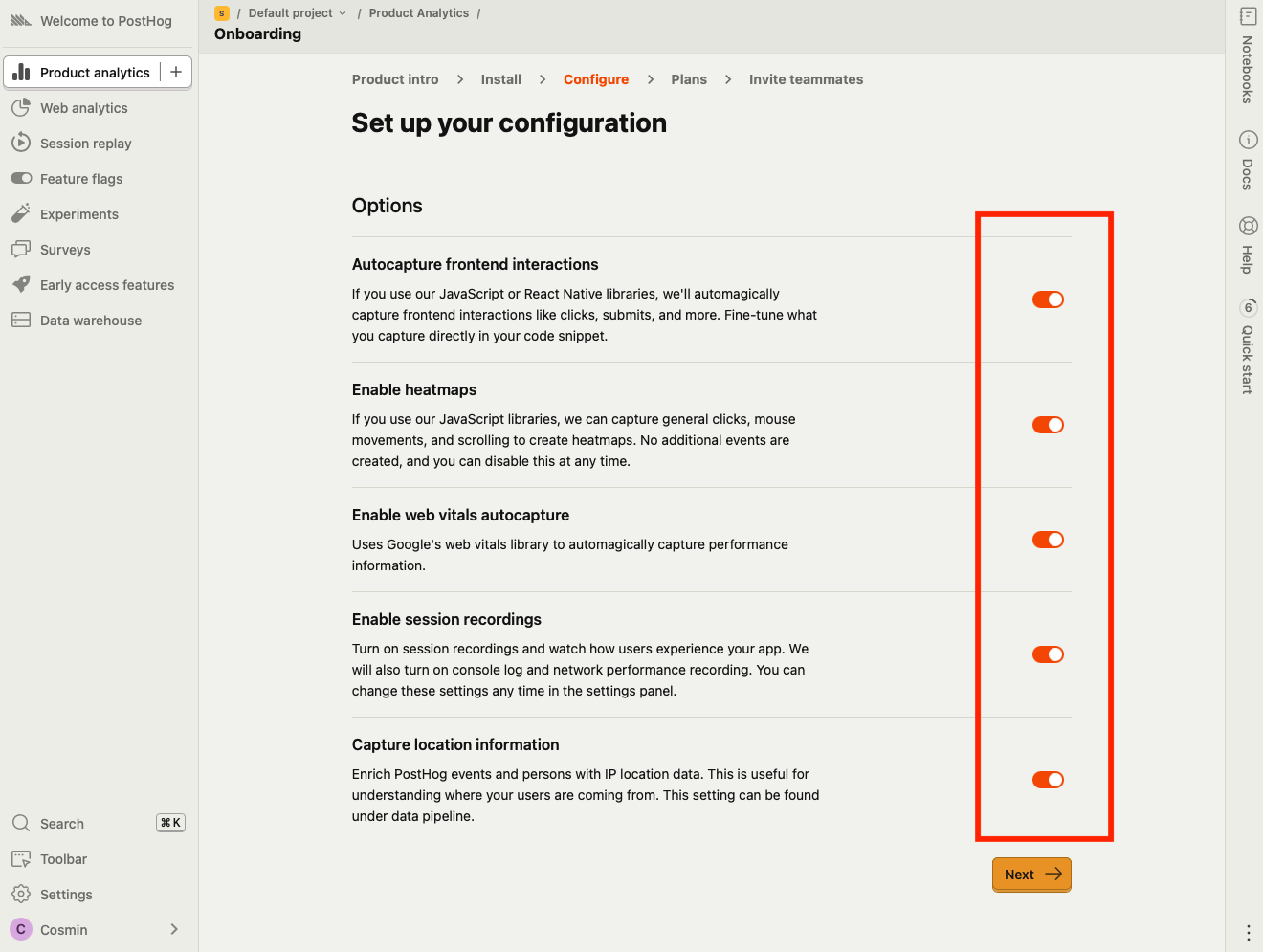Viewport: 1263px width, 952px height.
Task: Disable Autocapture frontend interactions toggle
Action: [x=1048, y=299]
